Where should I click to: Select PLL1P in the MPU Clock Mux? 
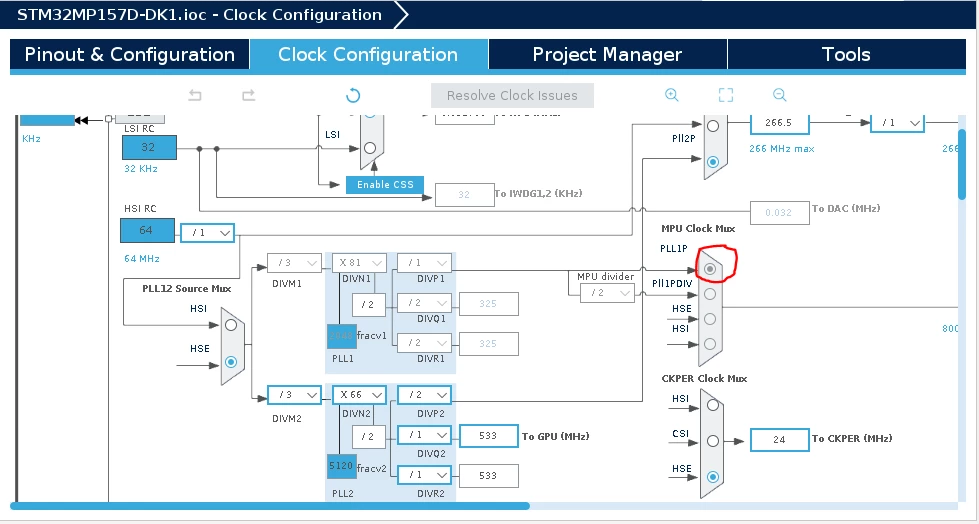point(710,269)
